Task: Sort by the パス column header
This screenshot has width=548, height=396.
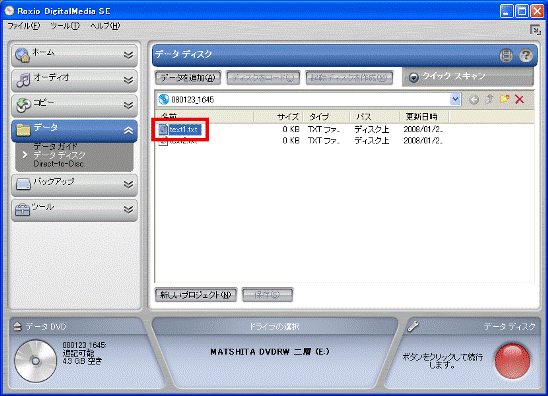Action: [375, 117]
